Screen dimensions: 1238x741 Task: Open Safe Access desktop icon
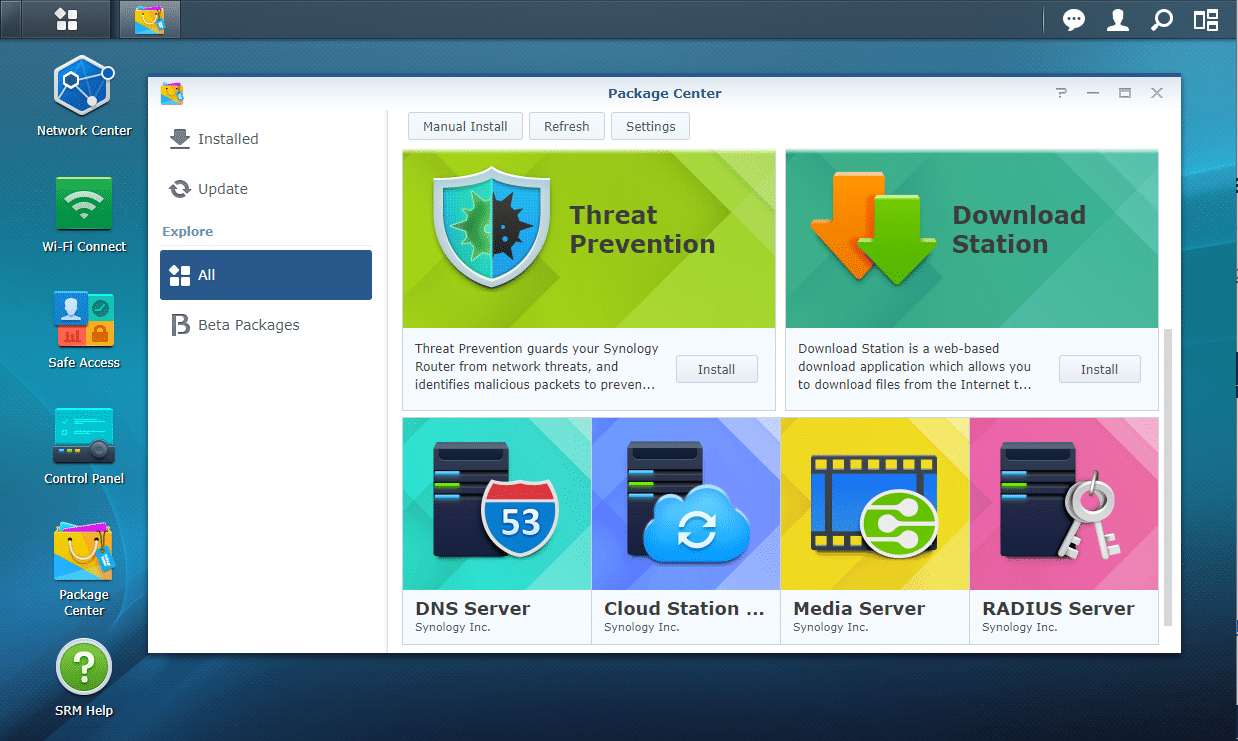(84, 320)
